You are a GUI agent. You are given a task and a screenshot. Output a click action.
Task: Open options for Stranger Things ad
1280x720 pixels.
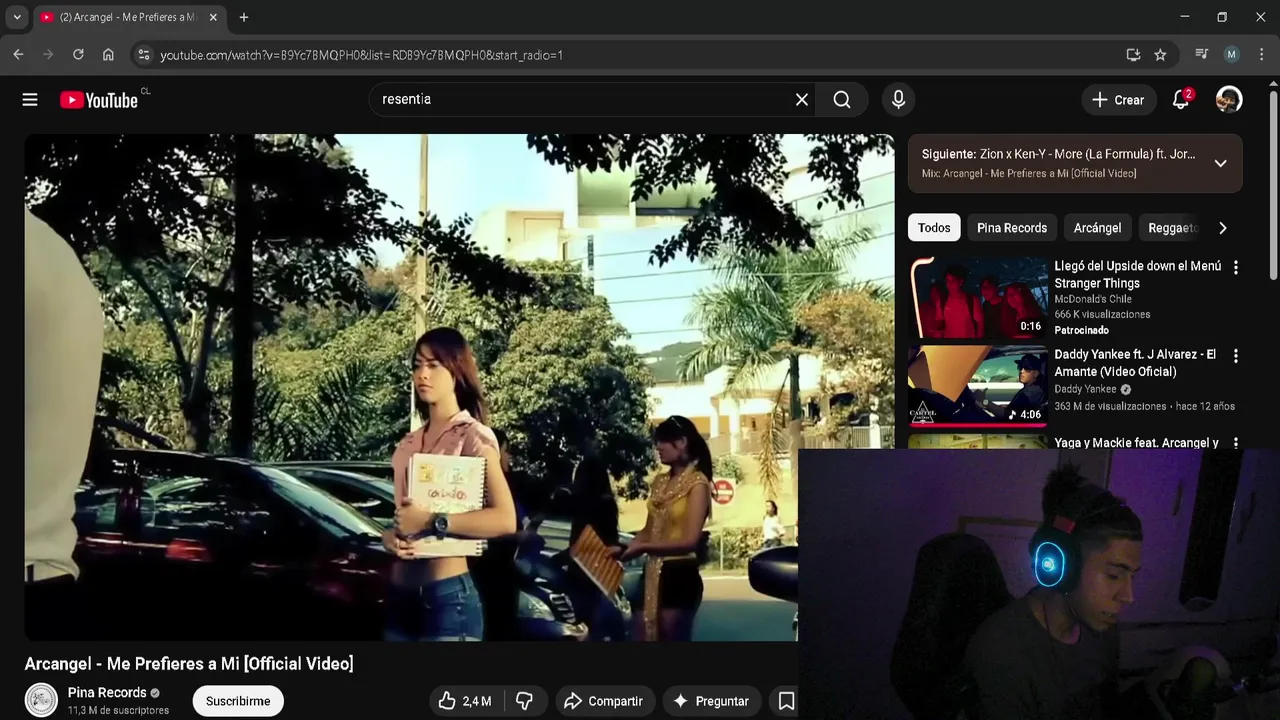click(x=1236, y=268)
